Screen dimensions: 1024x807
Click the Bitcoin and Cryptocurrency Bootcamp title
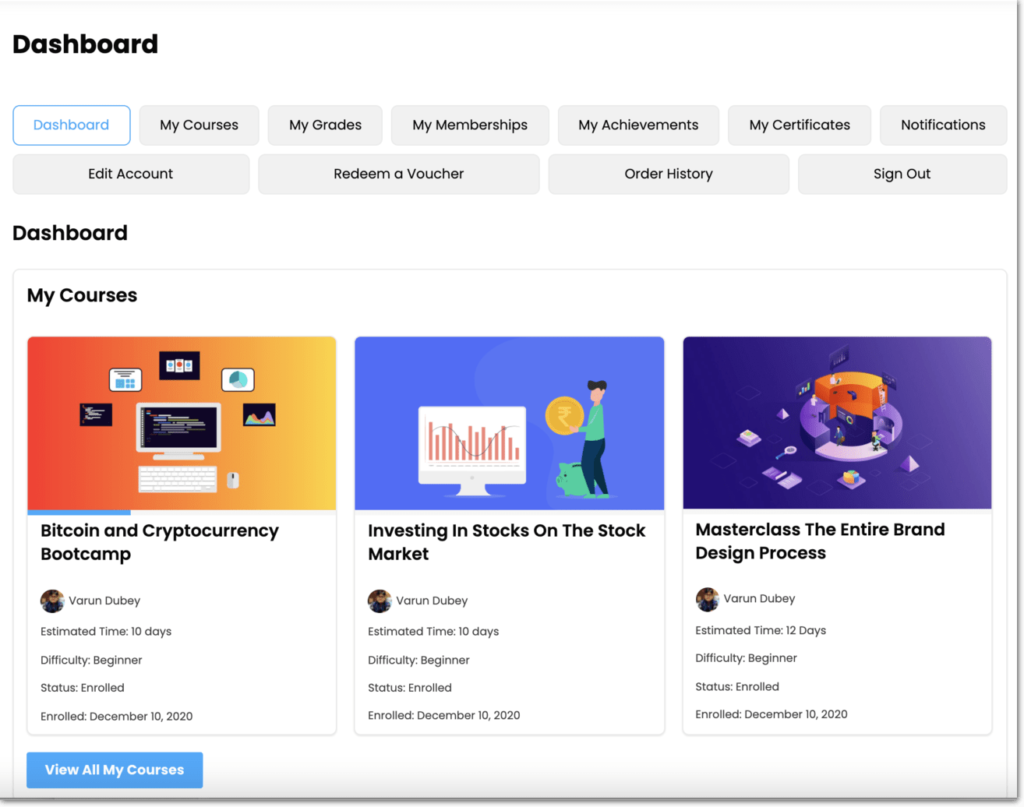coord(159,542)
